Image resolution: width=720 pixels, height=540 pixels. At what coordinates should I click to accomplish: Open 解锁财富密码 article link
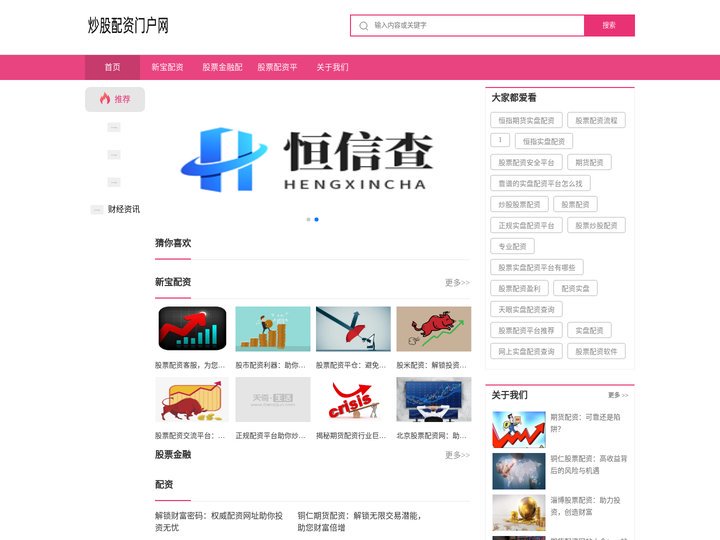click(x=219, y=522)
